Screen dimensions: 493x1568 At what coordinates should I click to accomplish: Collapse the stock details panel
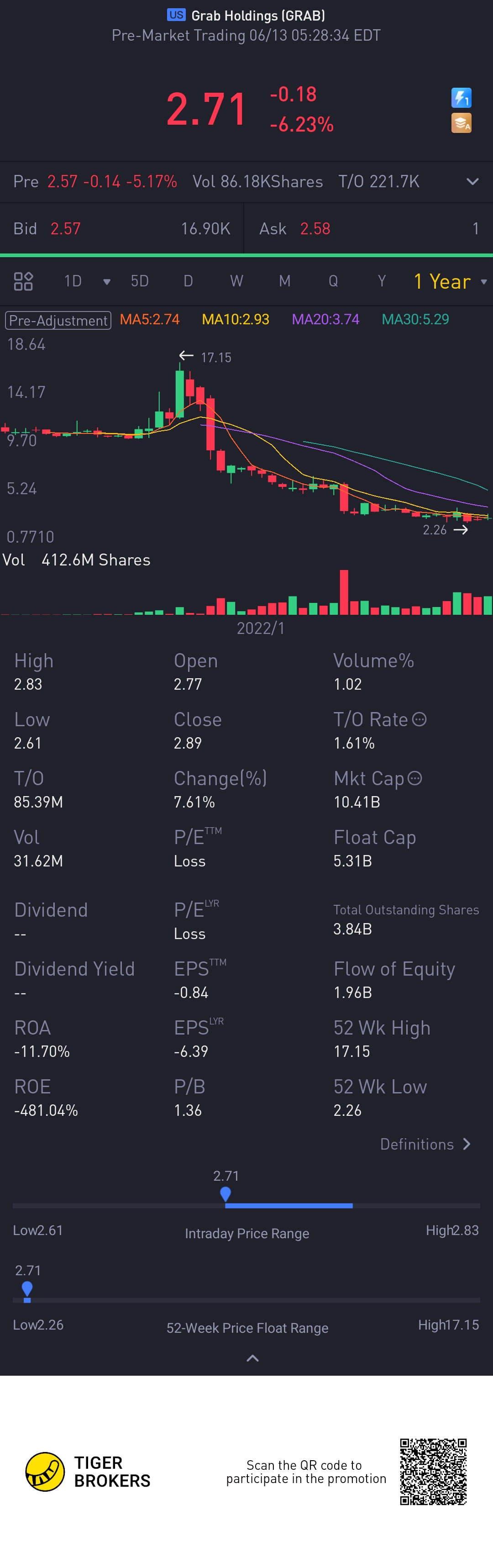[252, 1358]
